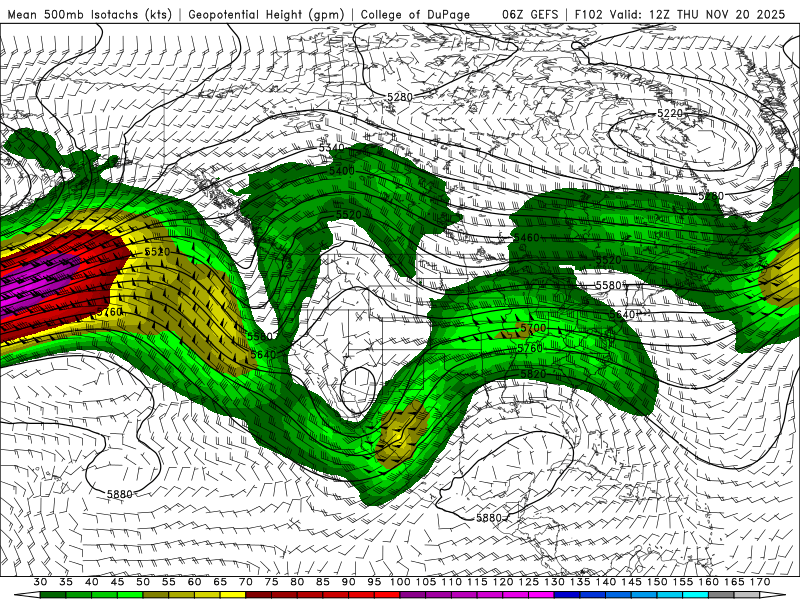Click the 5460 height contour label
The image size is (800, 600).
click(x=527, y=238)
